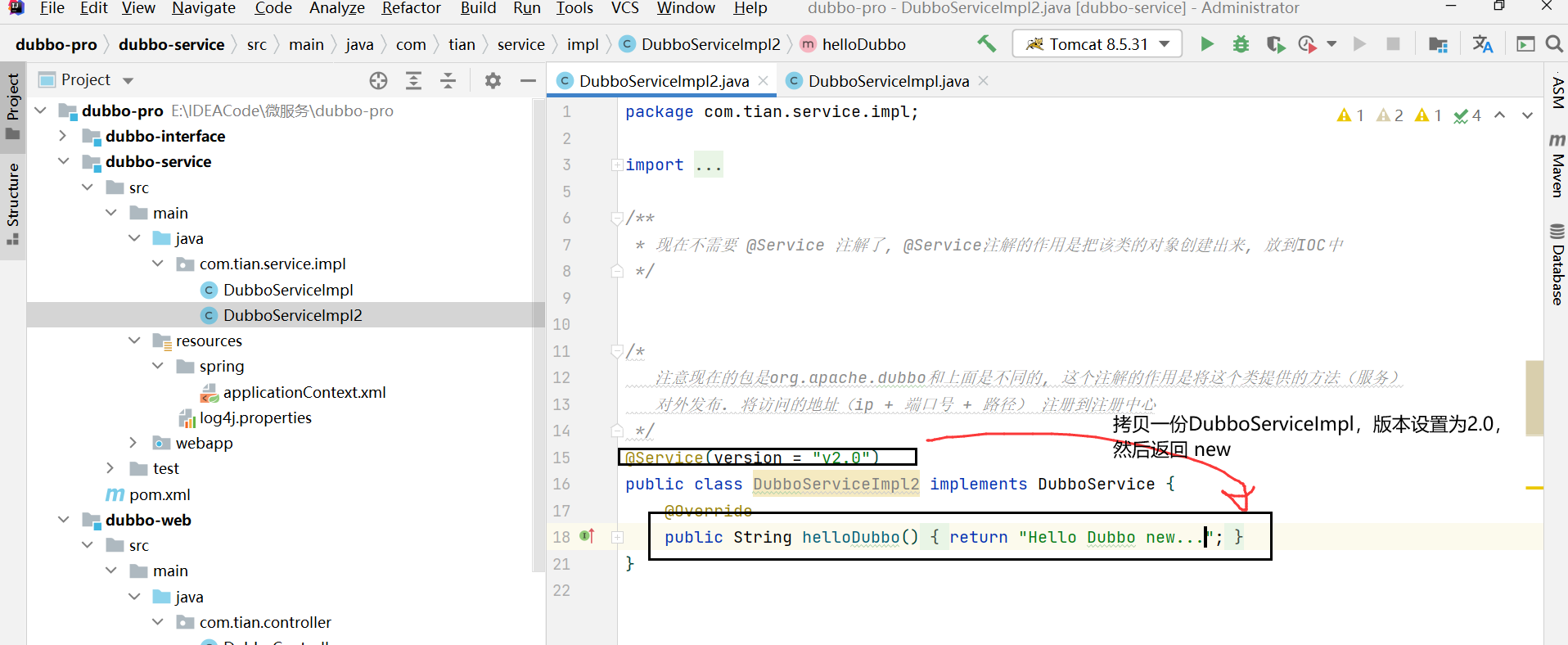Image resolution: width=1568 pixels, height=645 pixels.
Task: Collapse all in Project panel
Action: tap(448, 80)
